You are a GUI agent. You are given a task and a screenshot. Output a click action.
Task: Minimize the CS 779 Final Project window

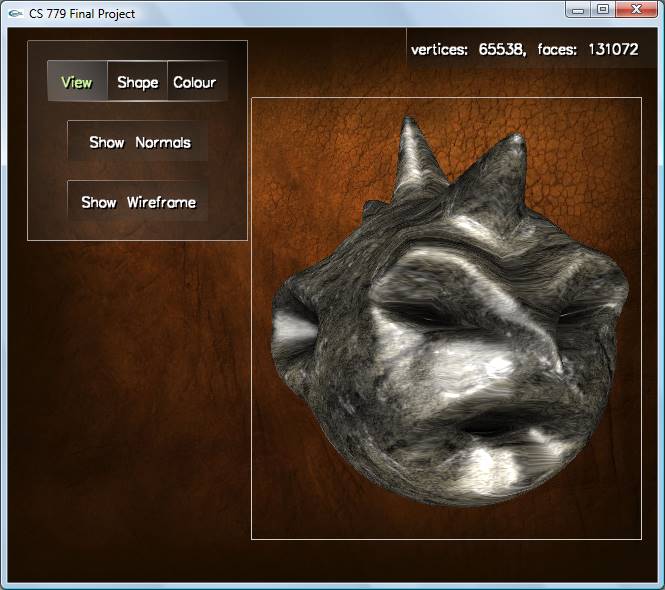click(x=578, y=10)
